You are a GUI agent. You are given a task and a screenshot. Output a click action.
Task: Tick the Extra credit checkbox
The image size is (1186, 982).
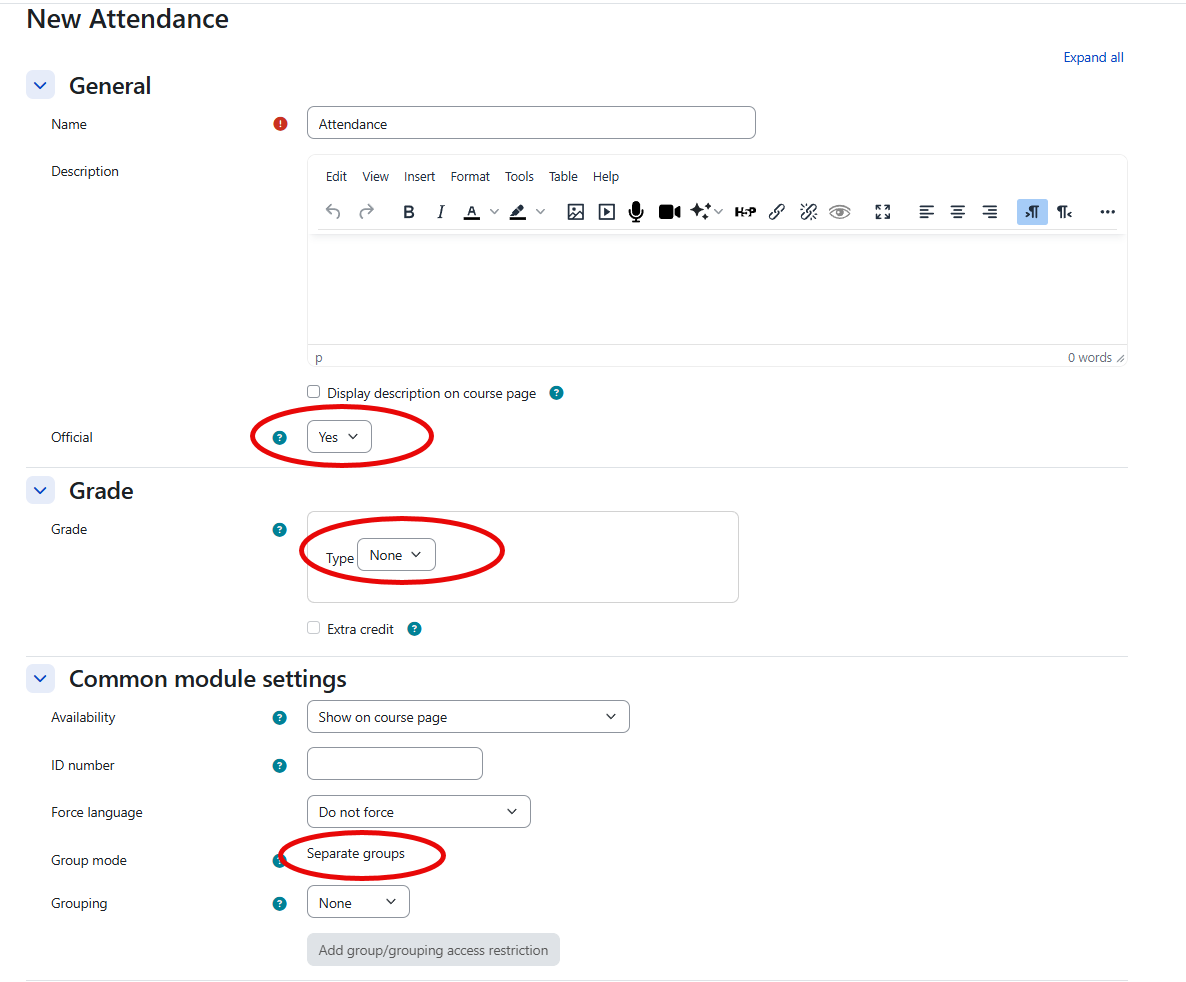click(x=313, y=628)
